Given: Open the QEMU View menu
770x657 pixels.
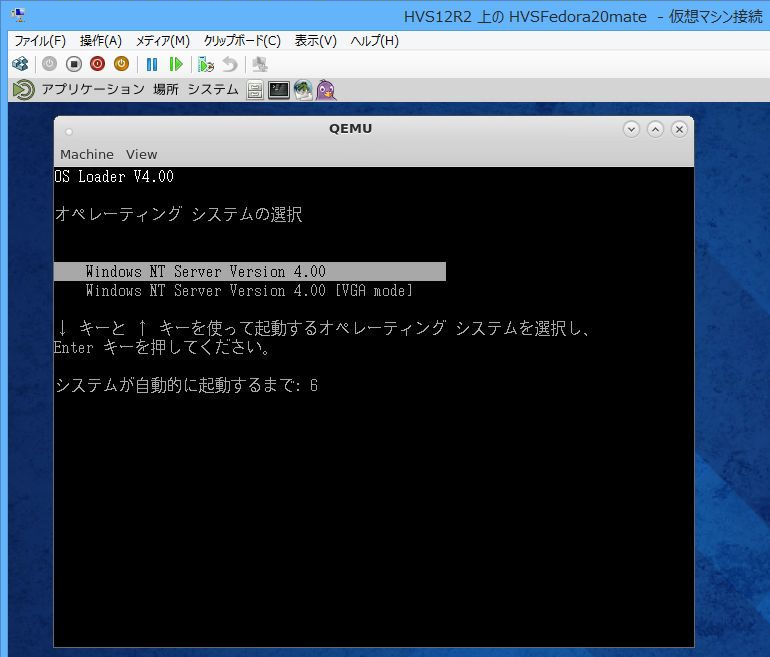Looking at the screenshot, I should coord(141,155).
